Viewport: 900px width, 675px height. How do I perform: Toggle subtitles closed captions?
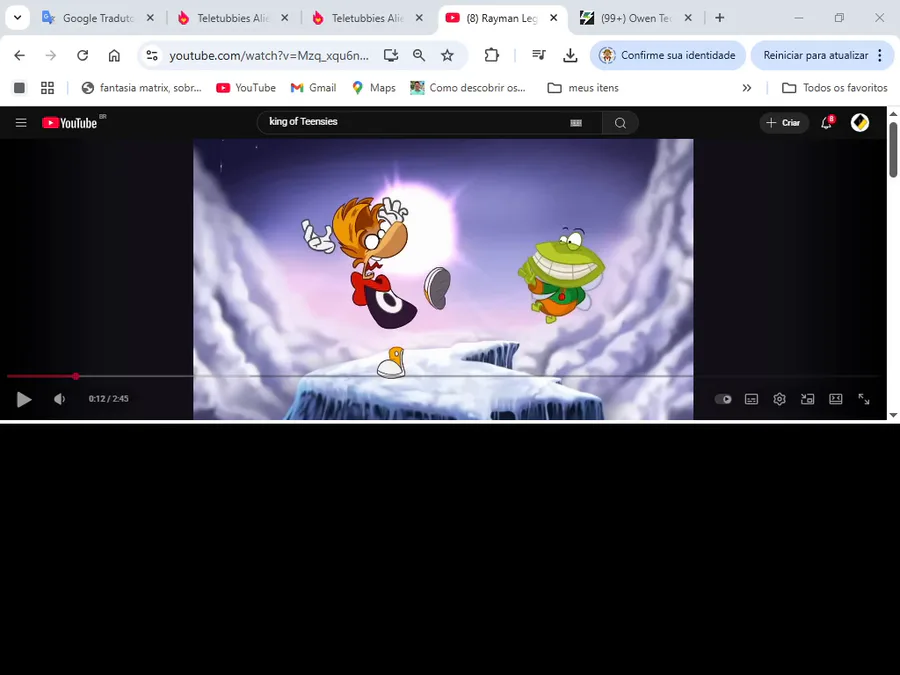click(x=751, y=399)
